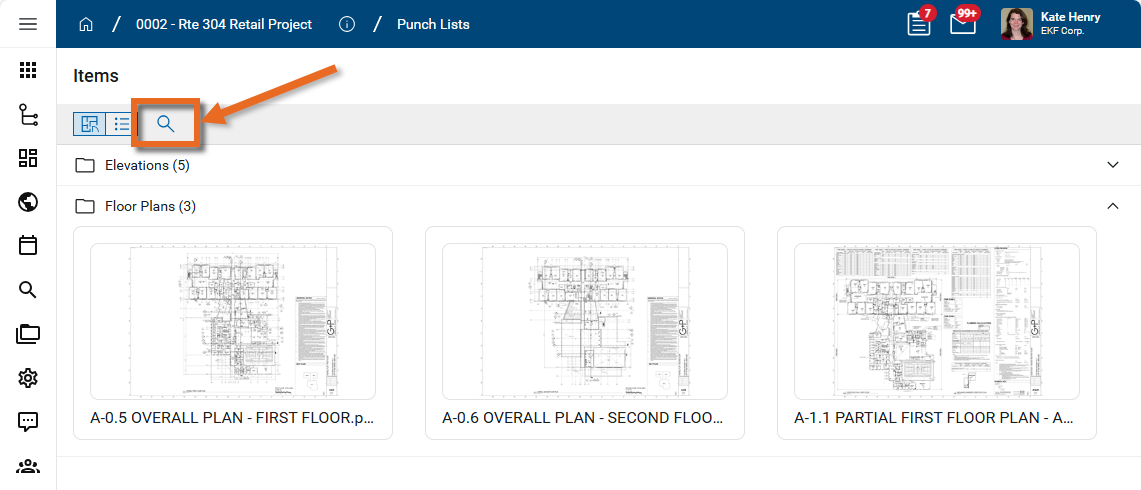Open A-0.5 Overall Plan First Floor thumbnail
1141x490 pixels.
233,322
